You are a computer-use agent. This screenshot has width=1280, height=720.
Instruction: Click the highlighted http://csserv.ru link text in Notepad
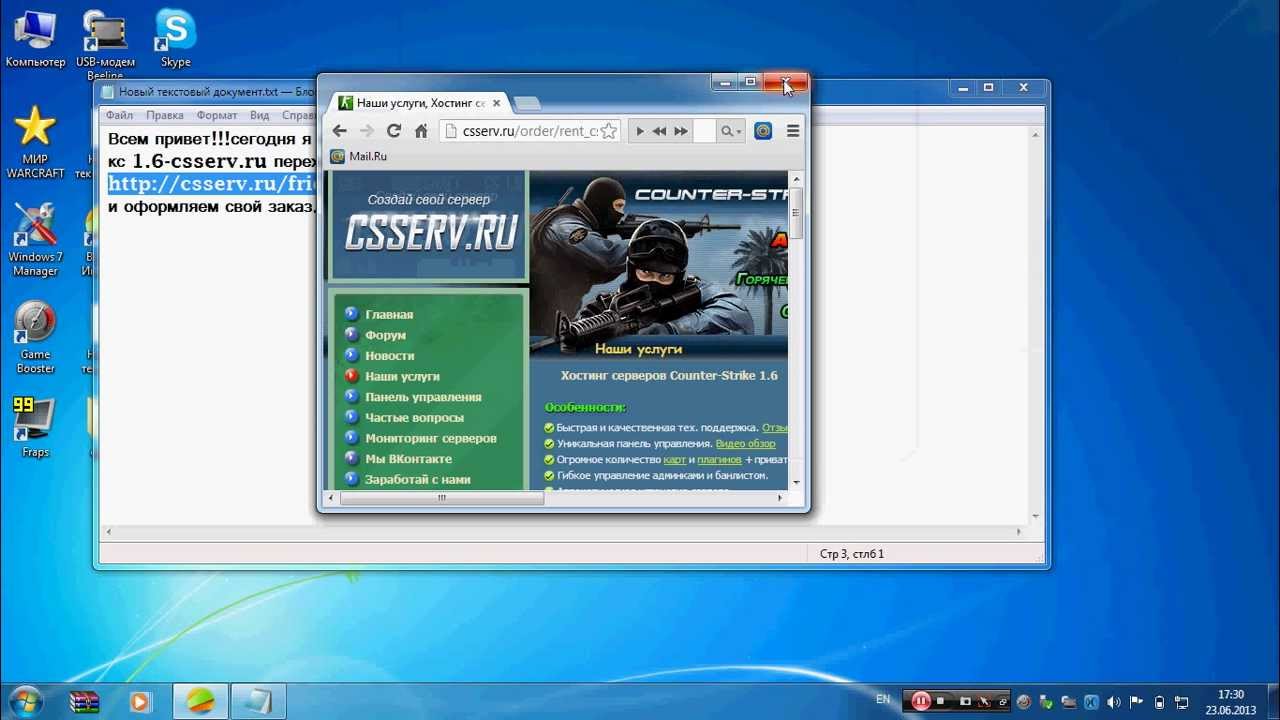click(212, 183)
